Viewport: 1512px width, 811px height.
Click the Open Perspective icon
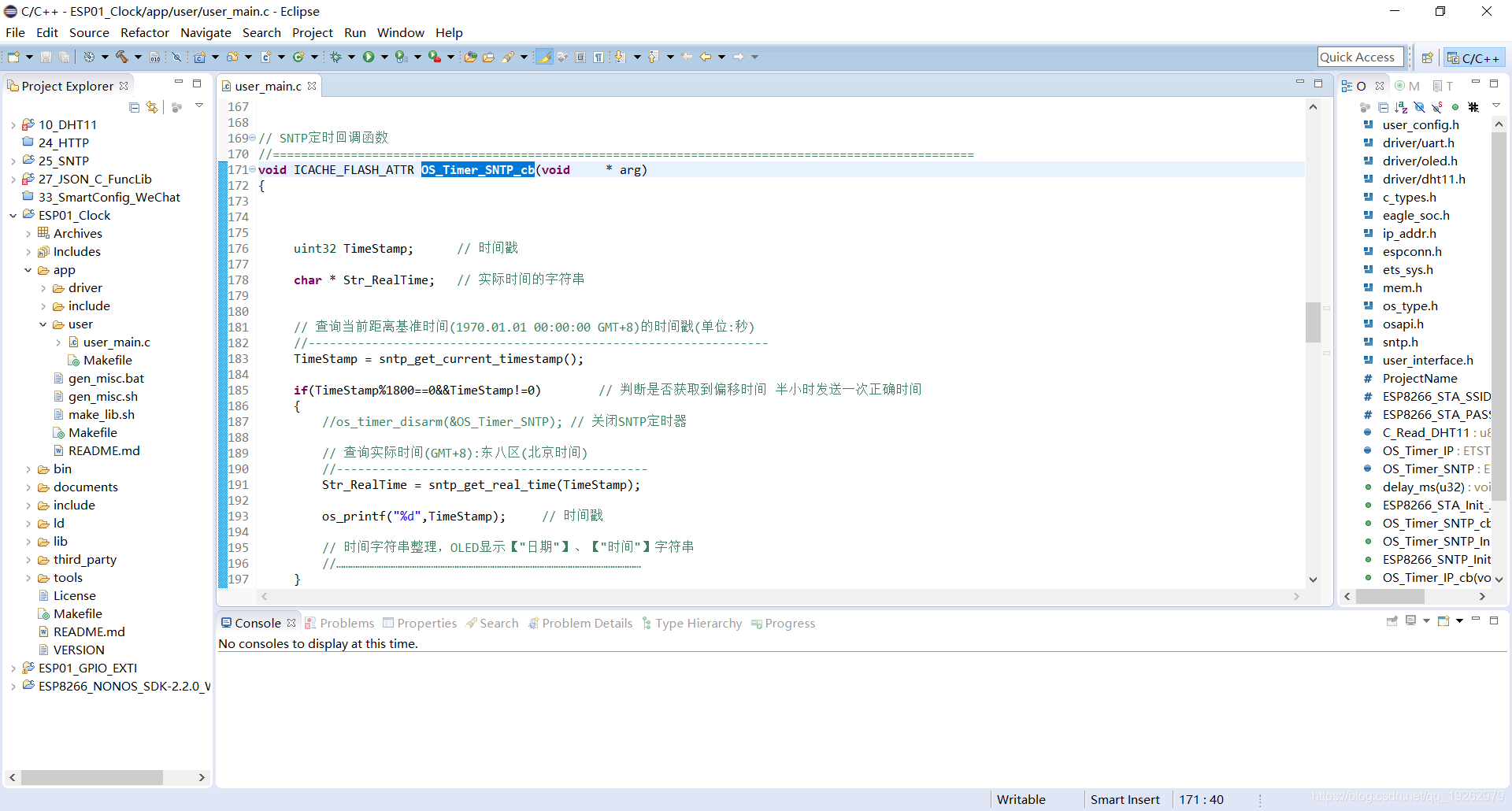[1427, 57]
